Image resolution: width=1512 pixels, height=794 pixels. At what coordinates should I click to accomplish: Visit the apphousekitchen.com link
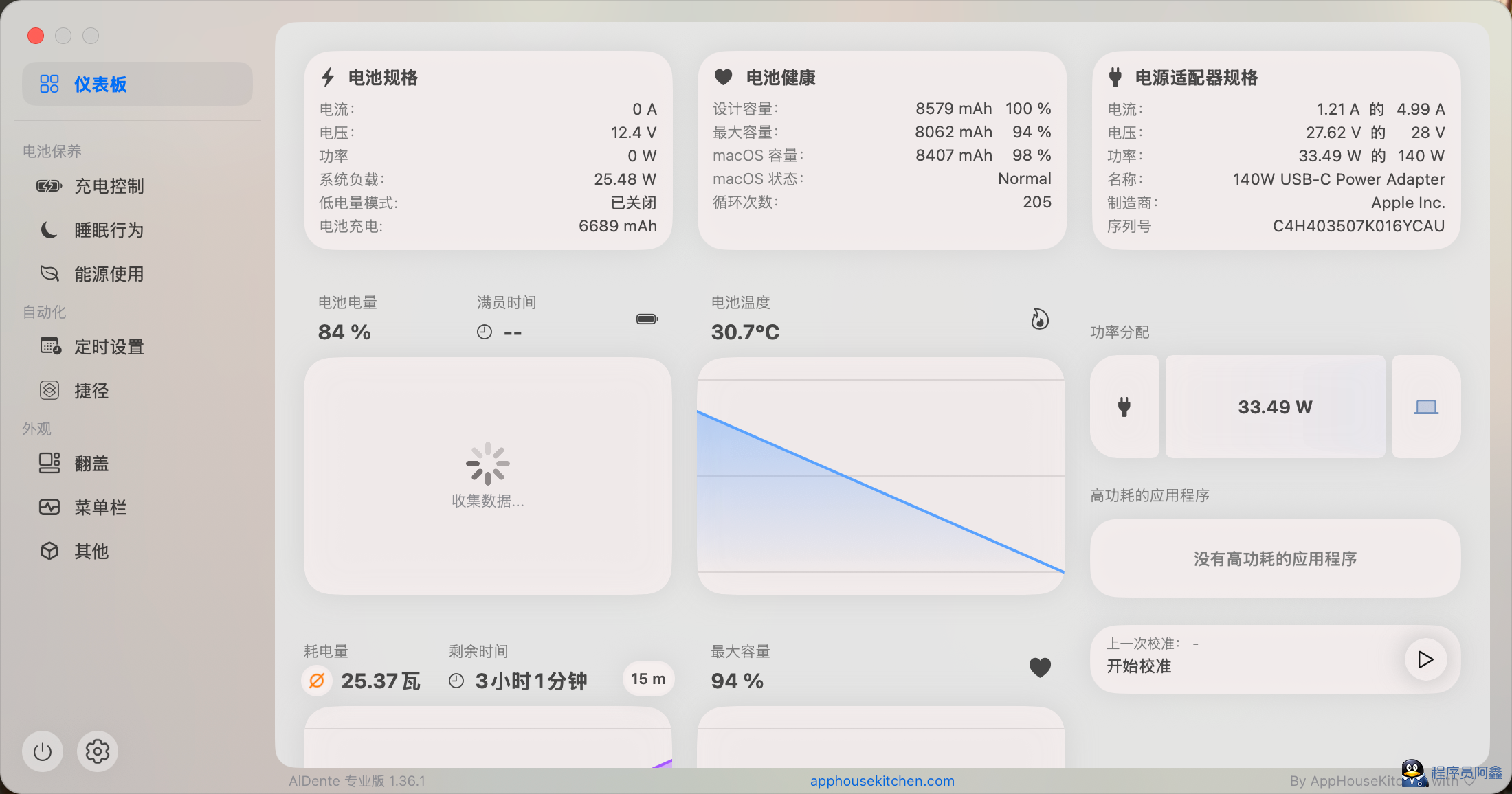pos(882,781)
